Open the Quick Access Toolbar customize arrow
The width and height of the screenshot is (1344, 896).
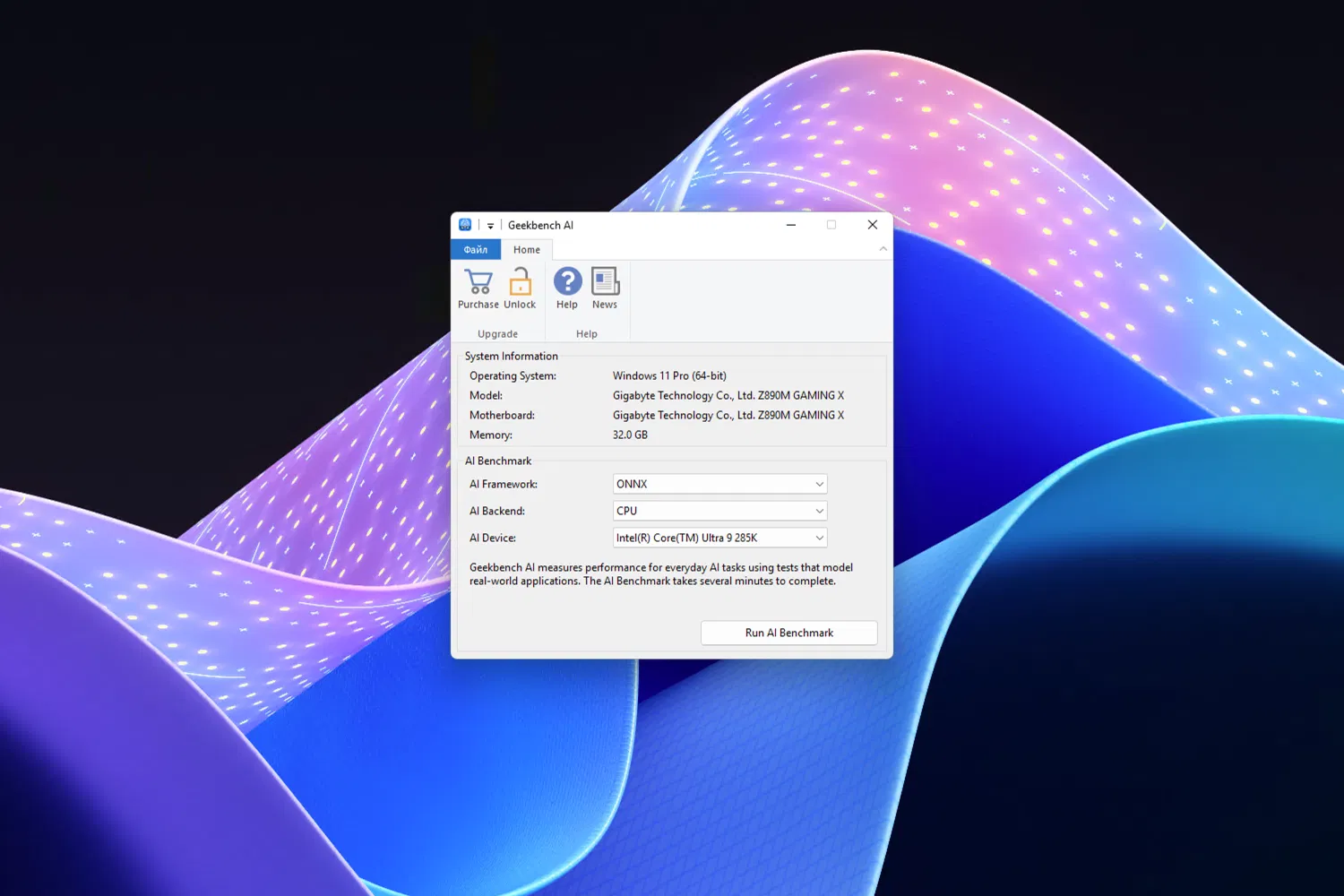(490, 226)
